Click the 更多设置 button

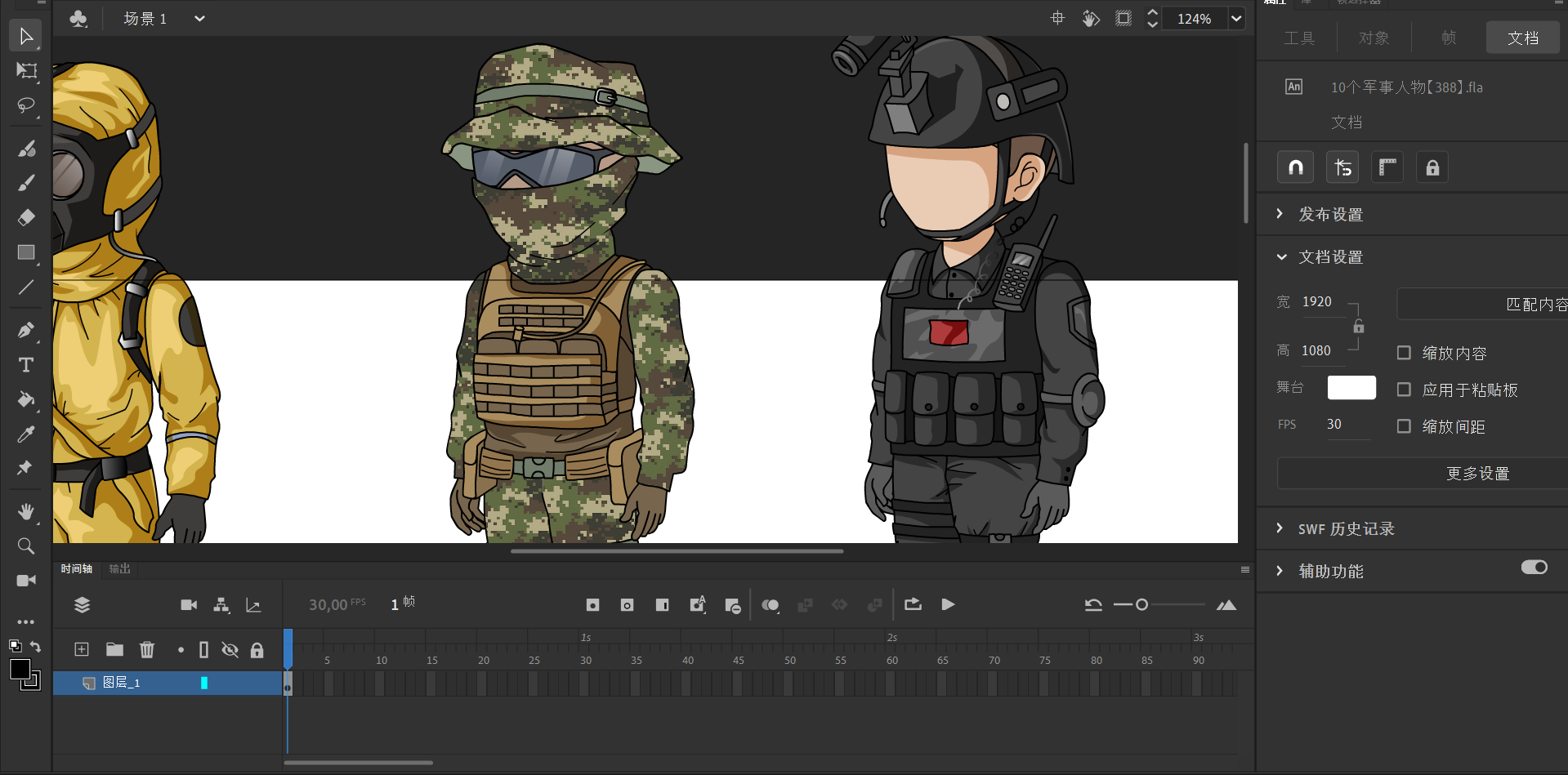click(x=1477, y=474)
